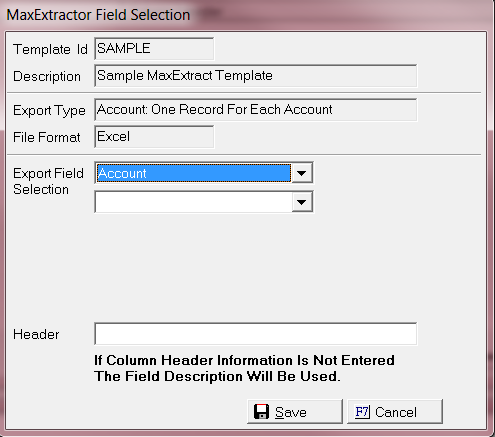
Task: Click the File Format label
Action: [47, 137]
